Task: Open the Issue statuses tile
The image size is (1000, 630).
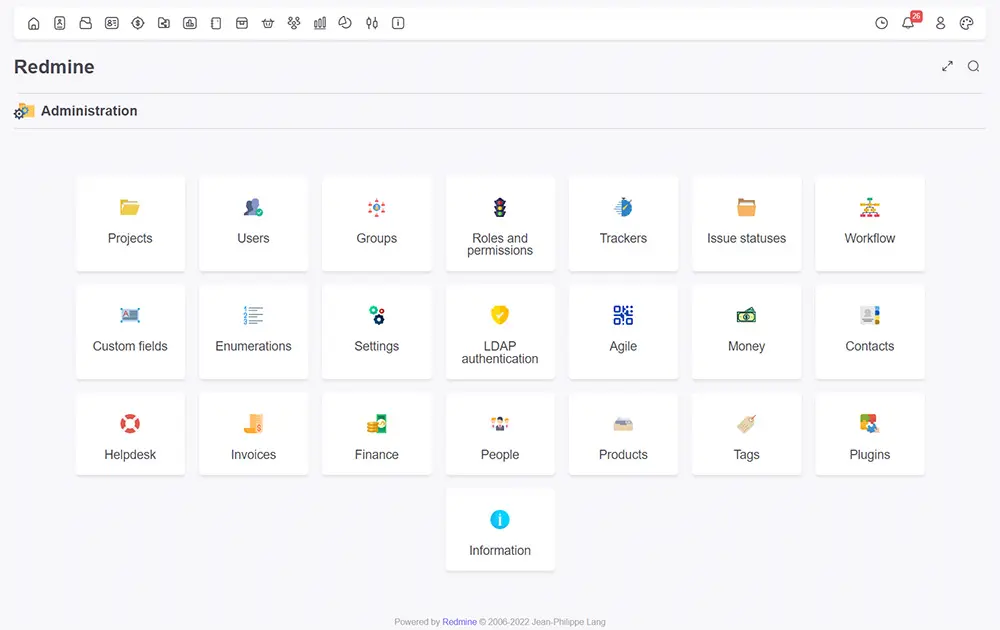Action: pyautogui.click(x=746, y=224)
